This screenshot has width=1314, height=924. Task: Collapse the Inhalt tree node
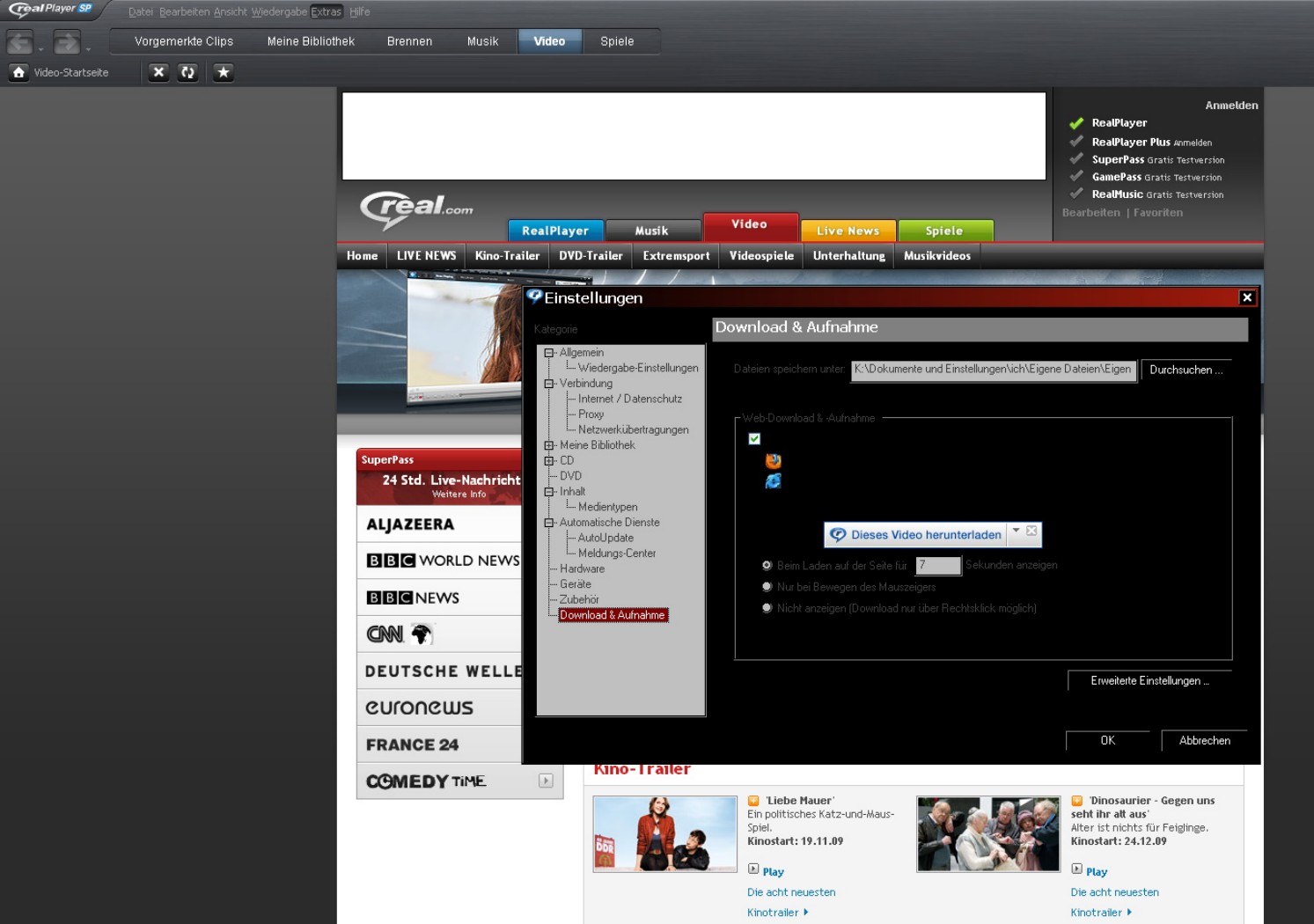click(549, 492)
